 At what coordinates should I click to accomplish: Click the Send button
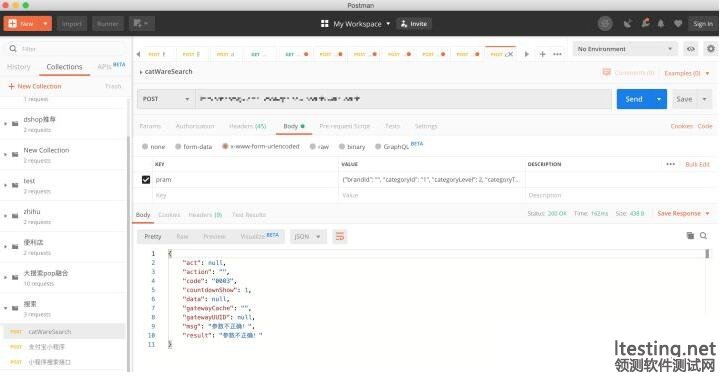[x=634, y=99]
